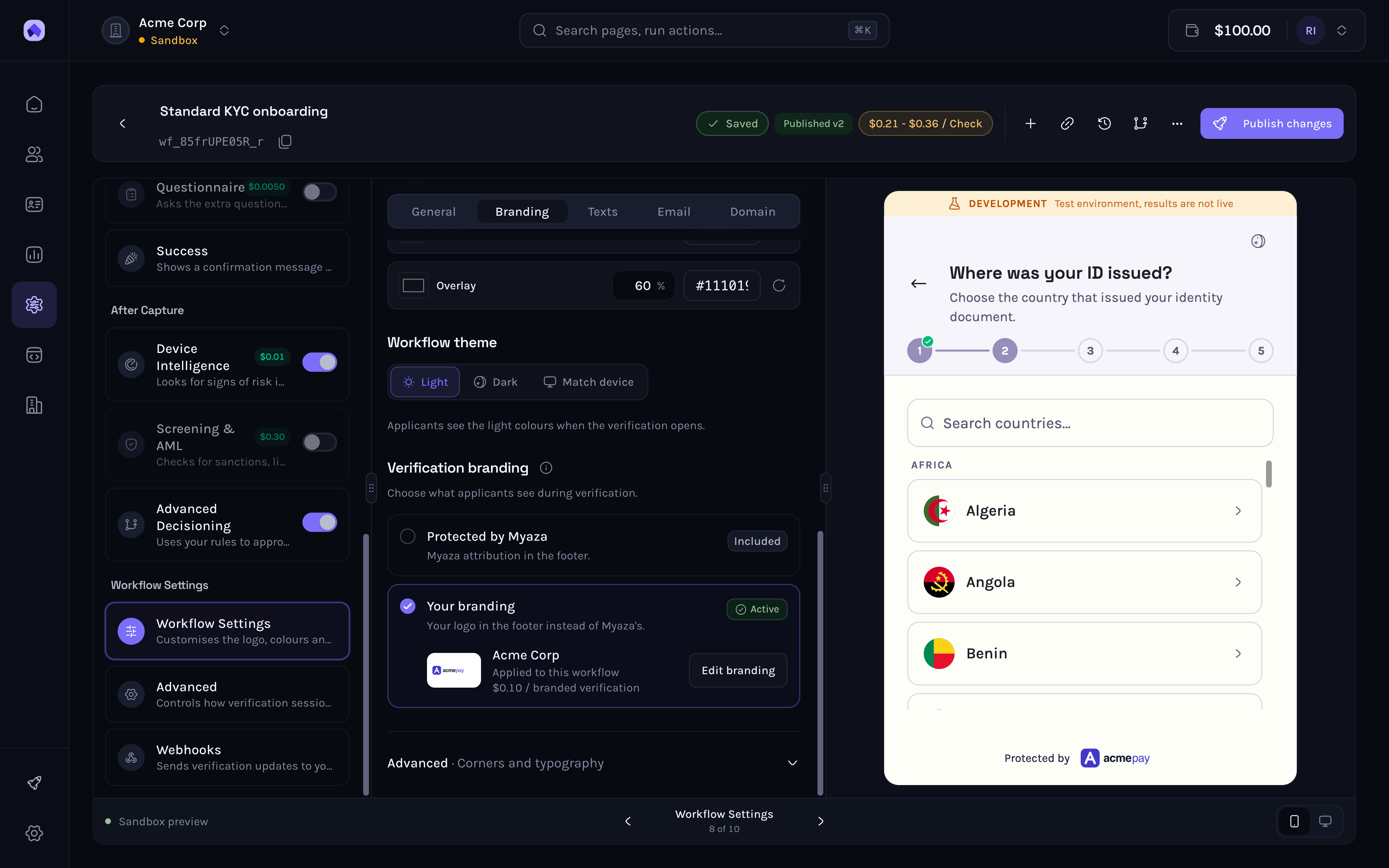Image resolution: width=1389 pixels, height=868 pixels.
Task: Enable the Screening & AML toggle
Action: click(x=320, y=442)
